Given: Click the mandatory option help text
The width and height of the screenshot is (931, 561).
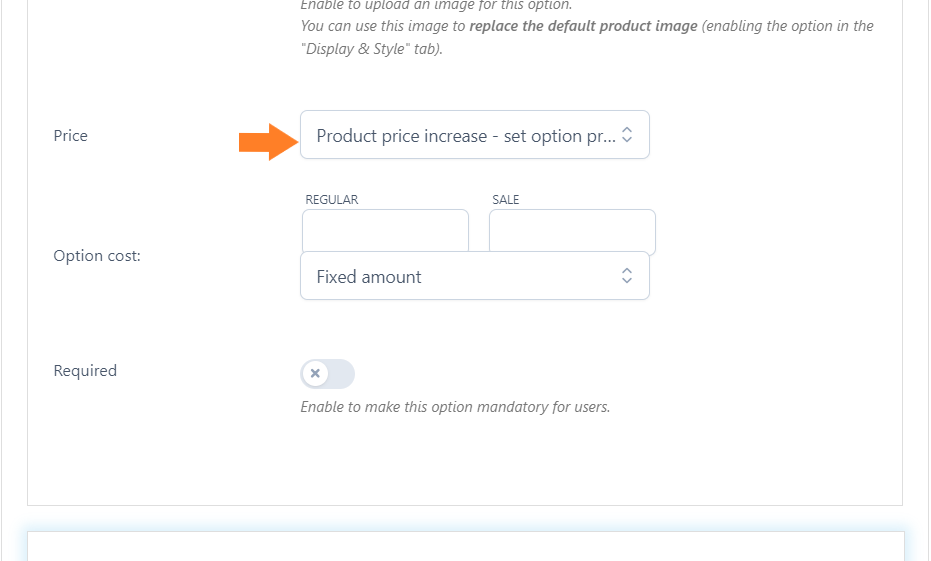Looking at the screenshot, I should pyautogui.click(x=455, y=407).
